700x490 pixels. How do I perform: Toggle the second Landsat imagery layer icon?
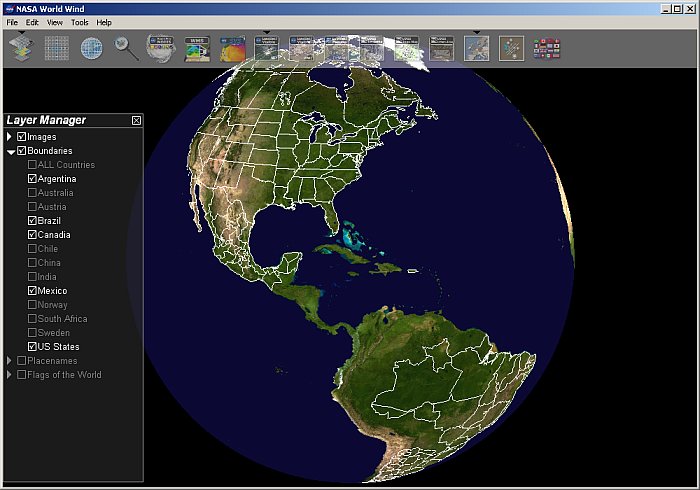click(x=301, y=48)
